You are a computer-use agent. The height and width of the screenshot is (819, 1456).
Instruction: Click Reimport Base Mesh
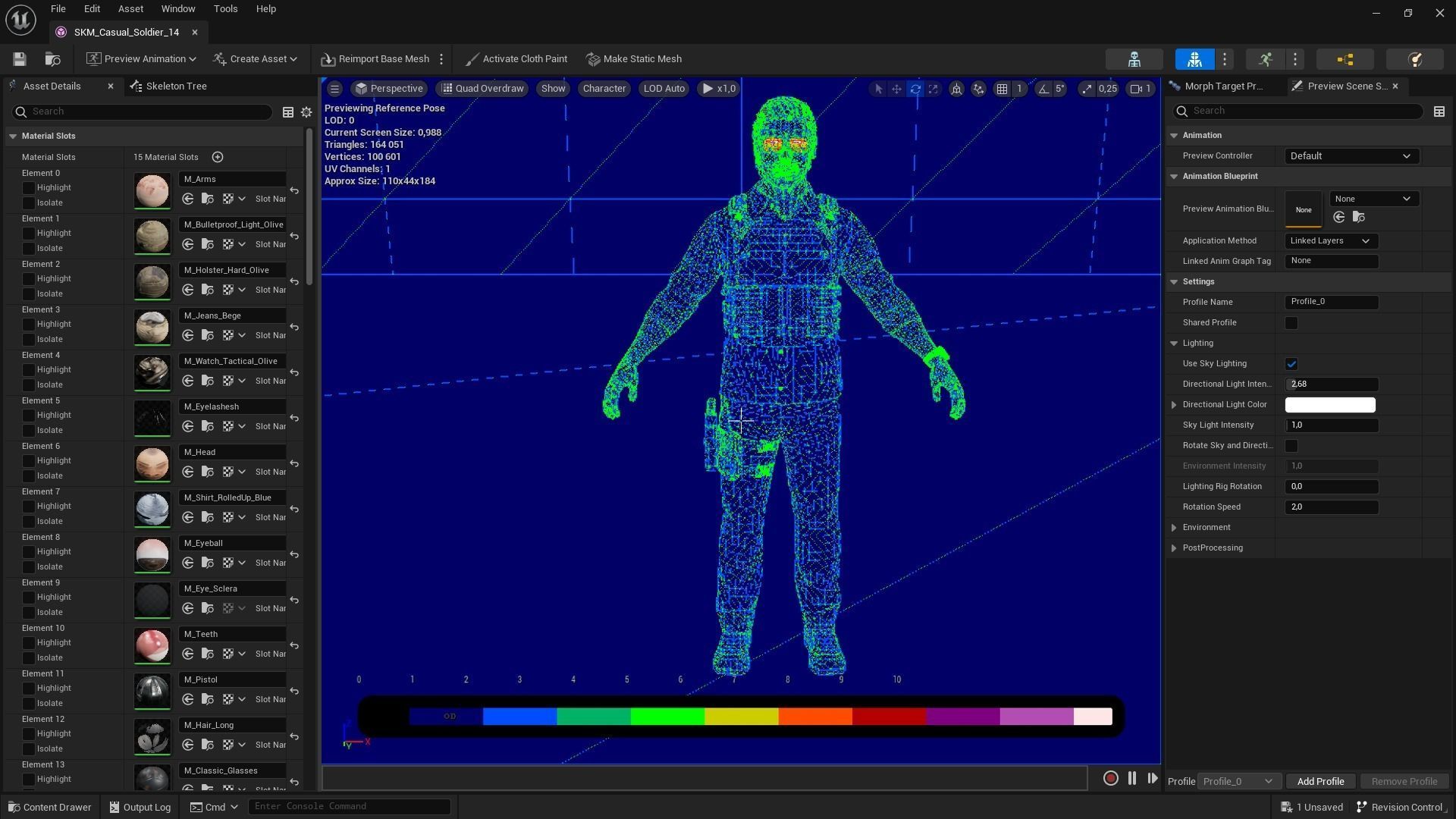click(x=375, y=59)
